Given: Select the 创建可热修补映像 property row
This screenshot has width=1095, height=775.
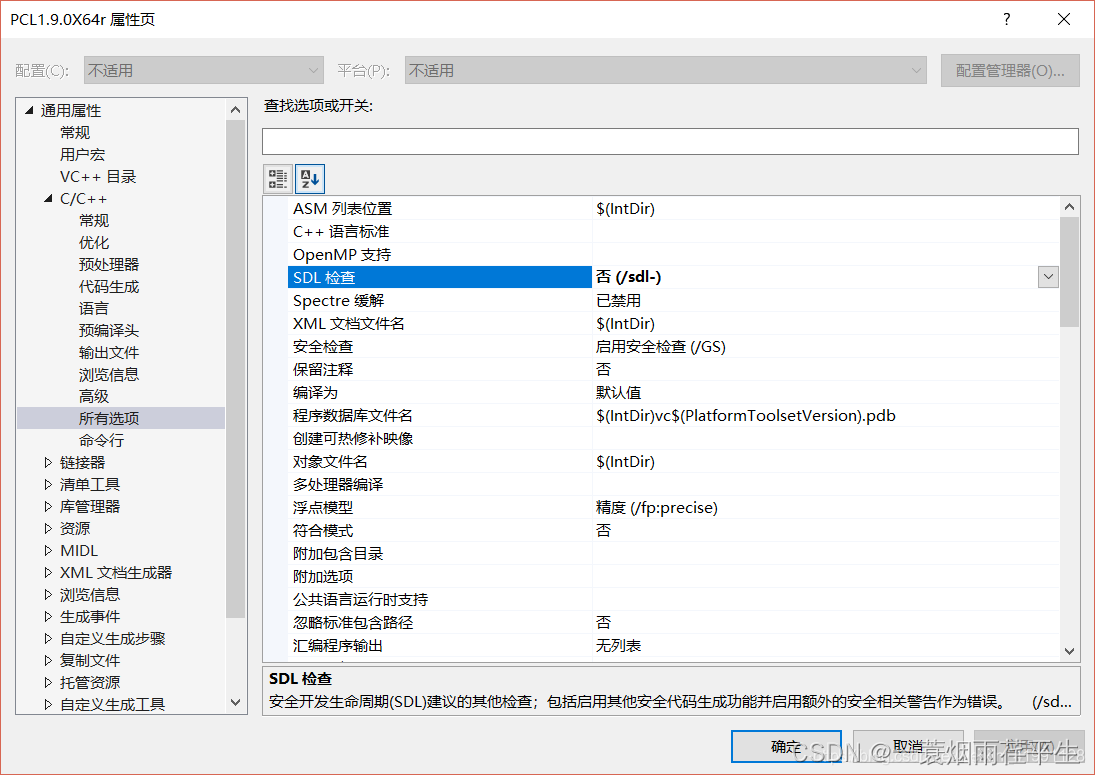Looking at the screenshot, I should coord(674,438).
